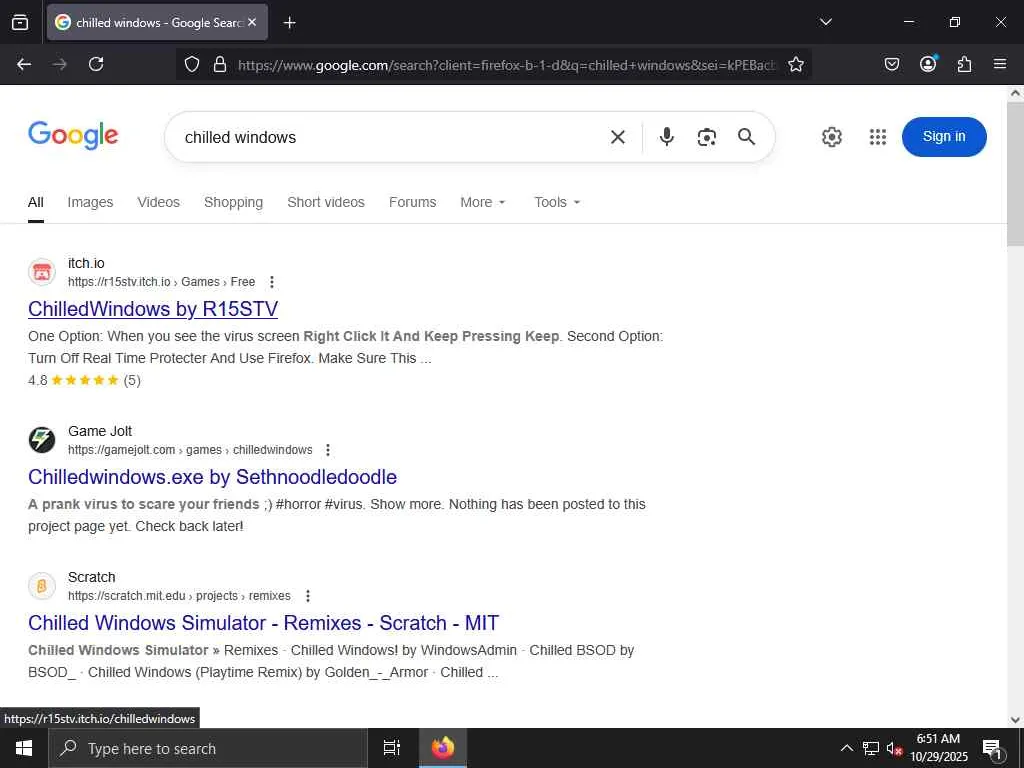Viewport: 1024px width, 768px height.
Task: Submit search with magnifier icon
Action: coord(746,136)
